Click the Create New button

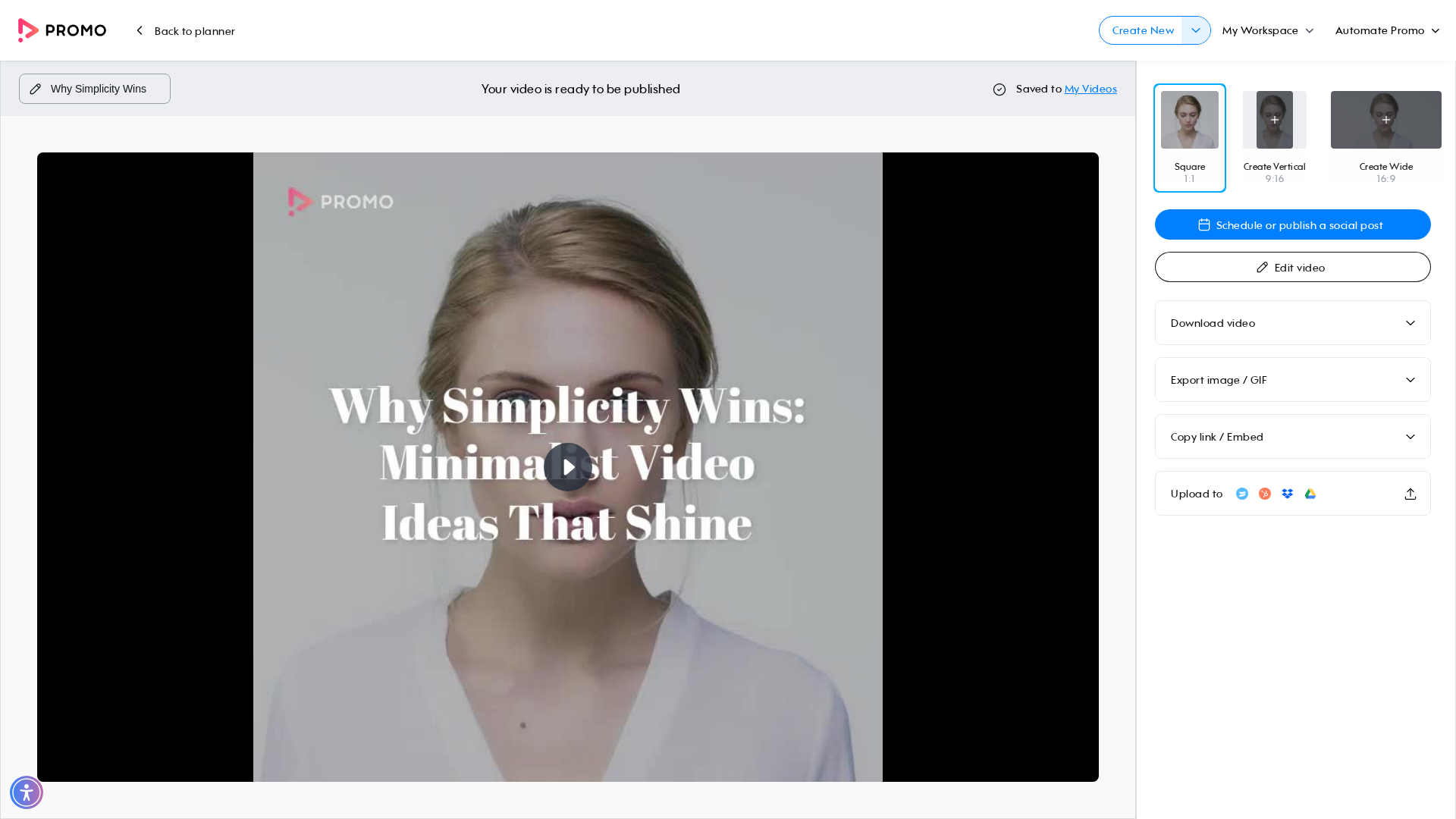point(1141,30)
